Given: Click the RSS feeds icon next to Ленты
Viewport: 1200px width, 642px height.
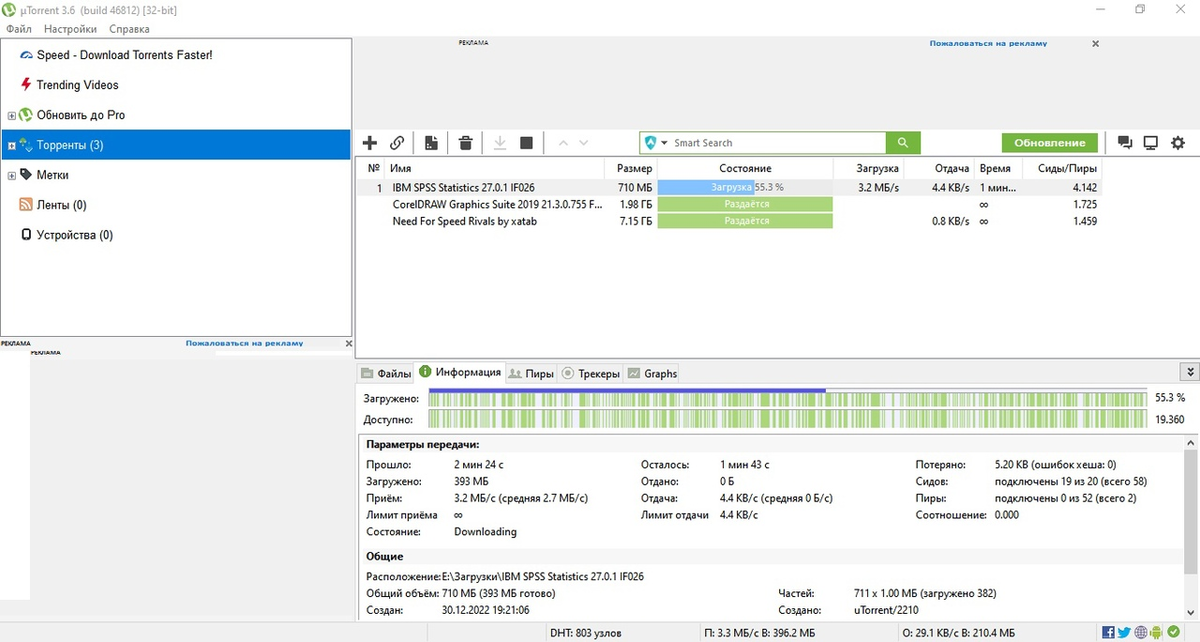Looking at the screenshot, I should point(27,205).
